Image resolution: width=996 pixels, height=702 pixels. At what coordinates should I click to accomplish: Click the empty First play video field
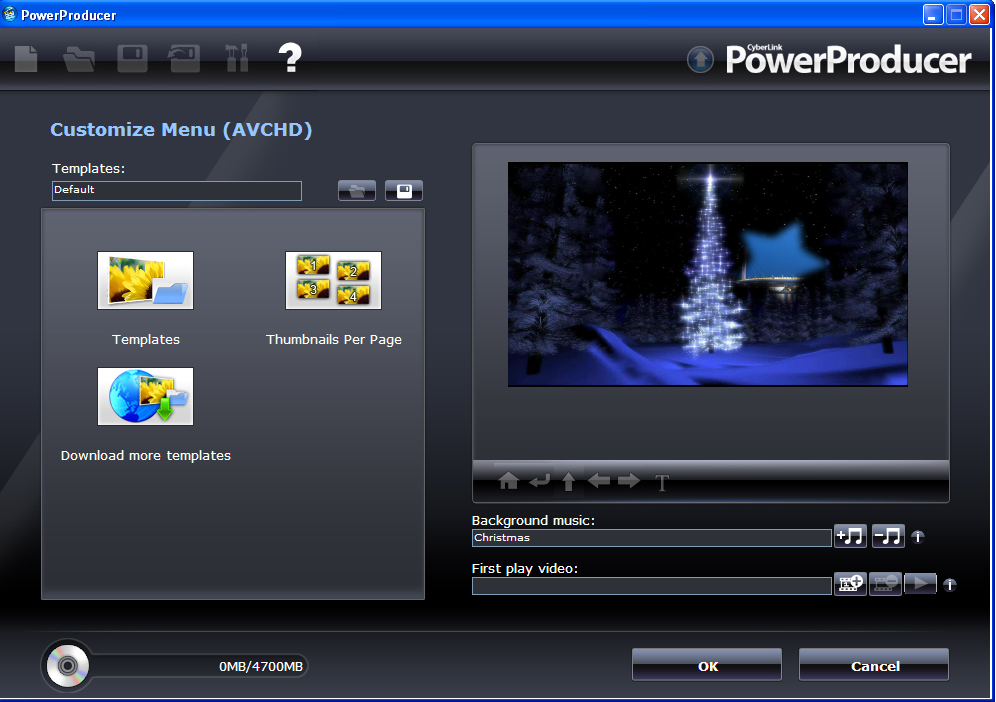coord(651,586)
